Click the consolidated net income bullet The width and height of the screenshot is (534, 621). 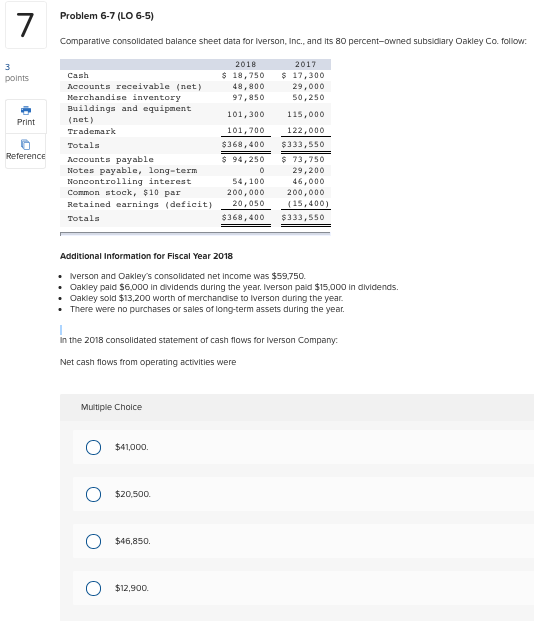point(187,276)
